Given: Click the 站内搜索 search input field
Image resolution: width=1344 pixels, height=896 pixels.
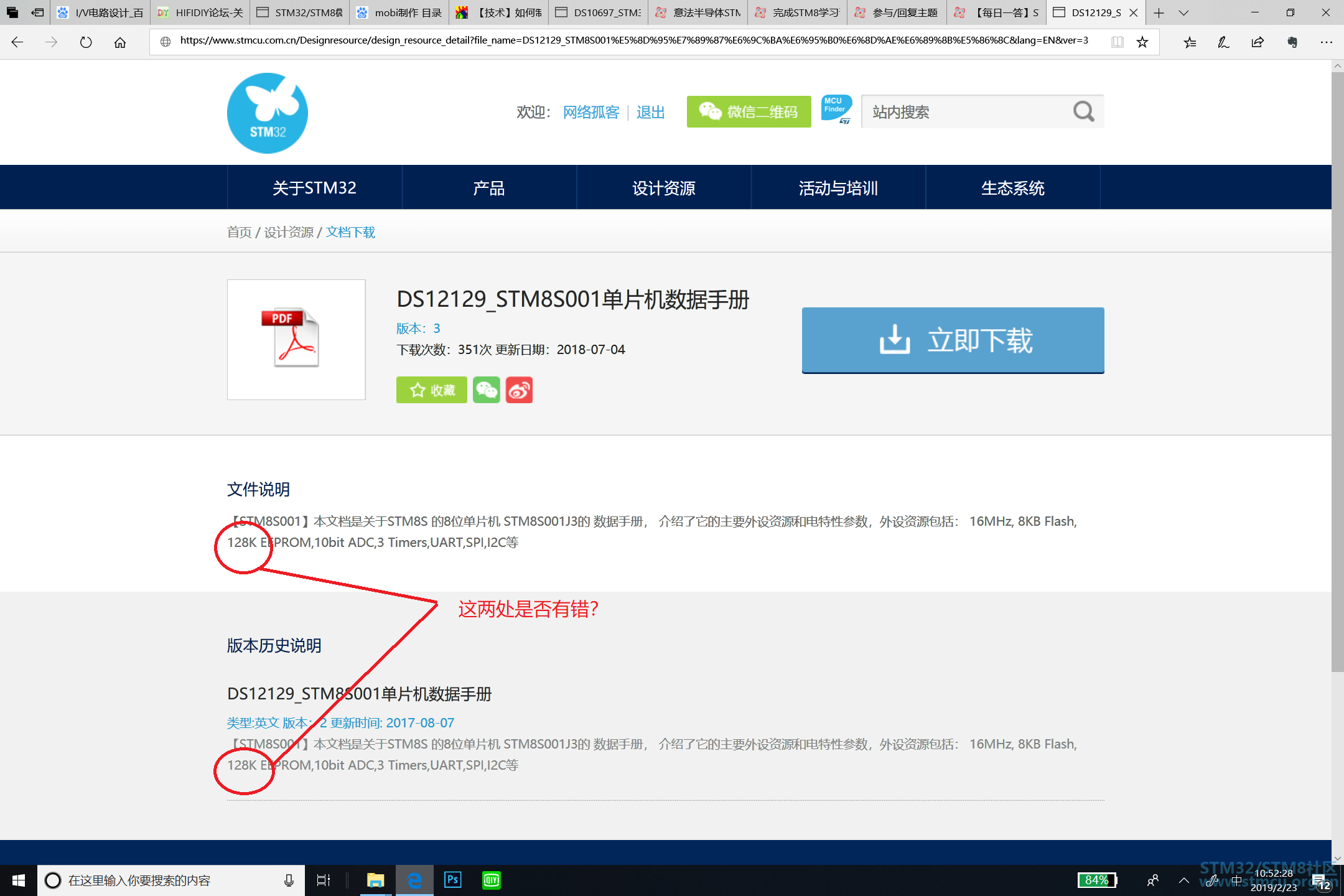Looking at the screenshot, I should tap(964, 112).
